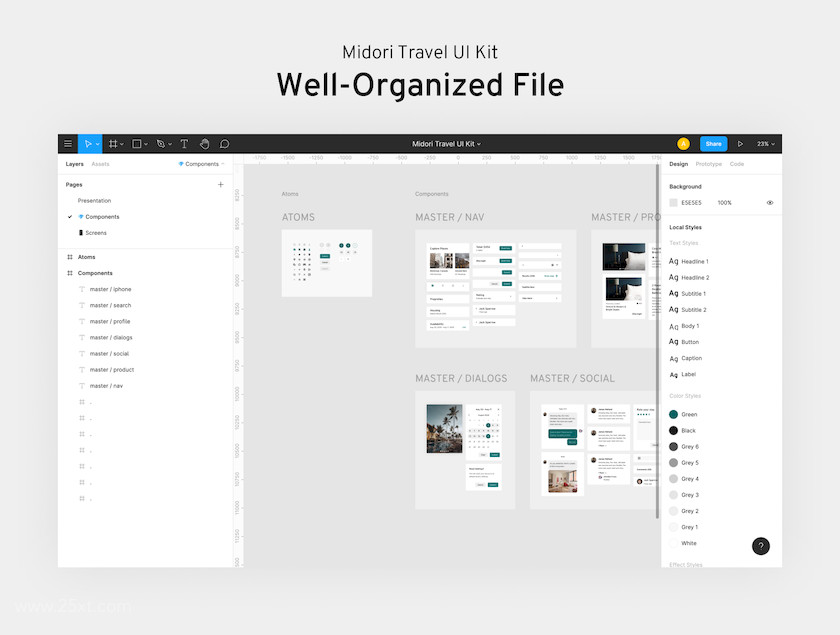
Task: Select the master / profile layer
Action: [x=110, y=322]
